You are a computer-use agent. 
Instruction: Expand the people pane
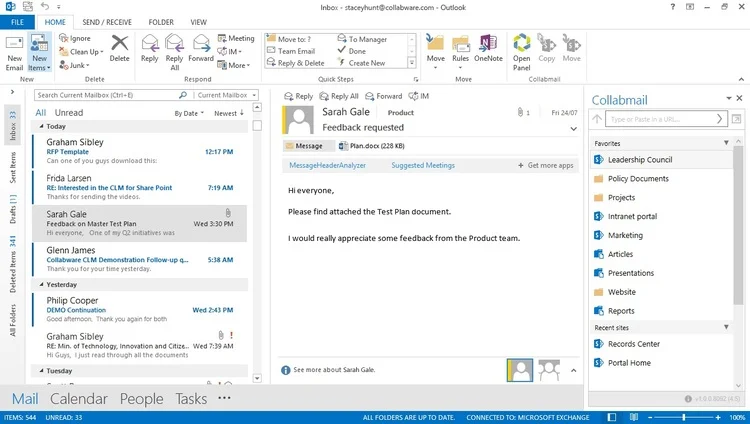pyautogui.click(x=573, y=370)
